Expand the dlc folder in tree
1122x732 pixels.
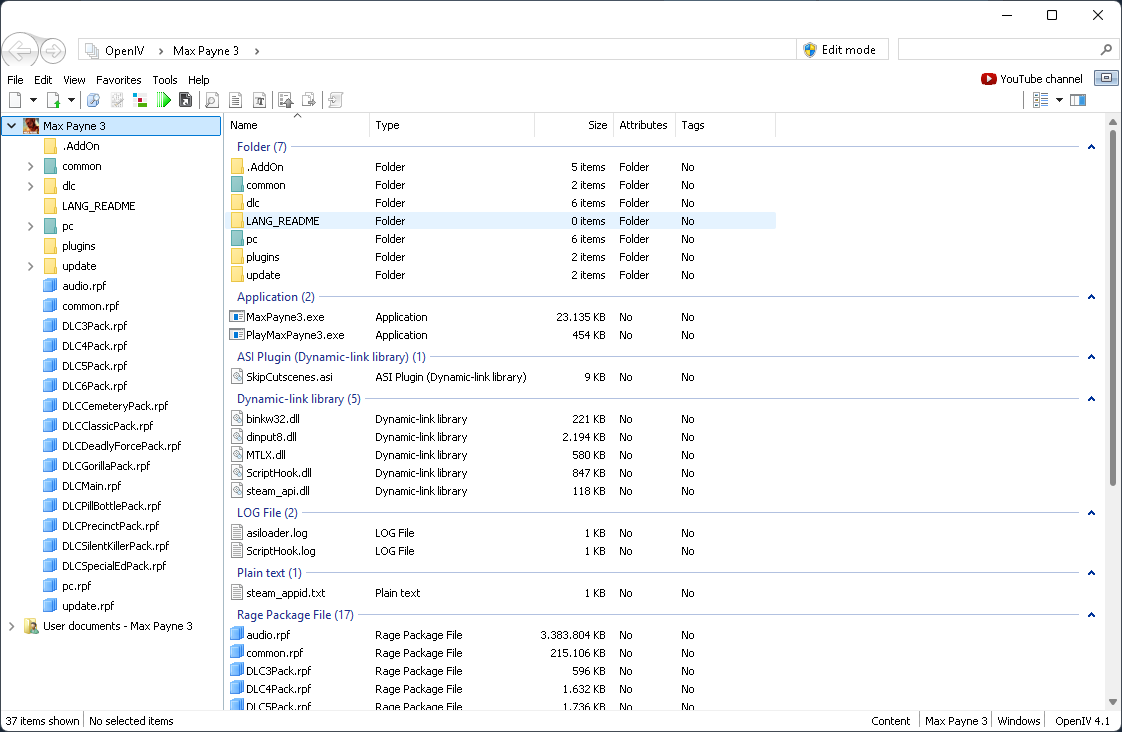30,186
